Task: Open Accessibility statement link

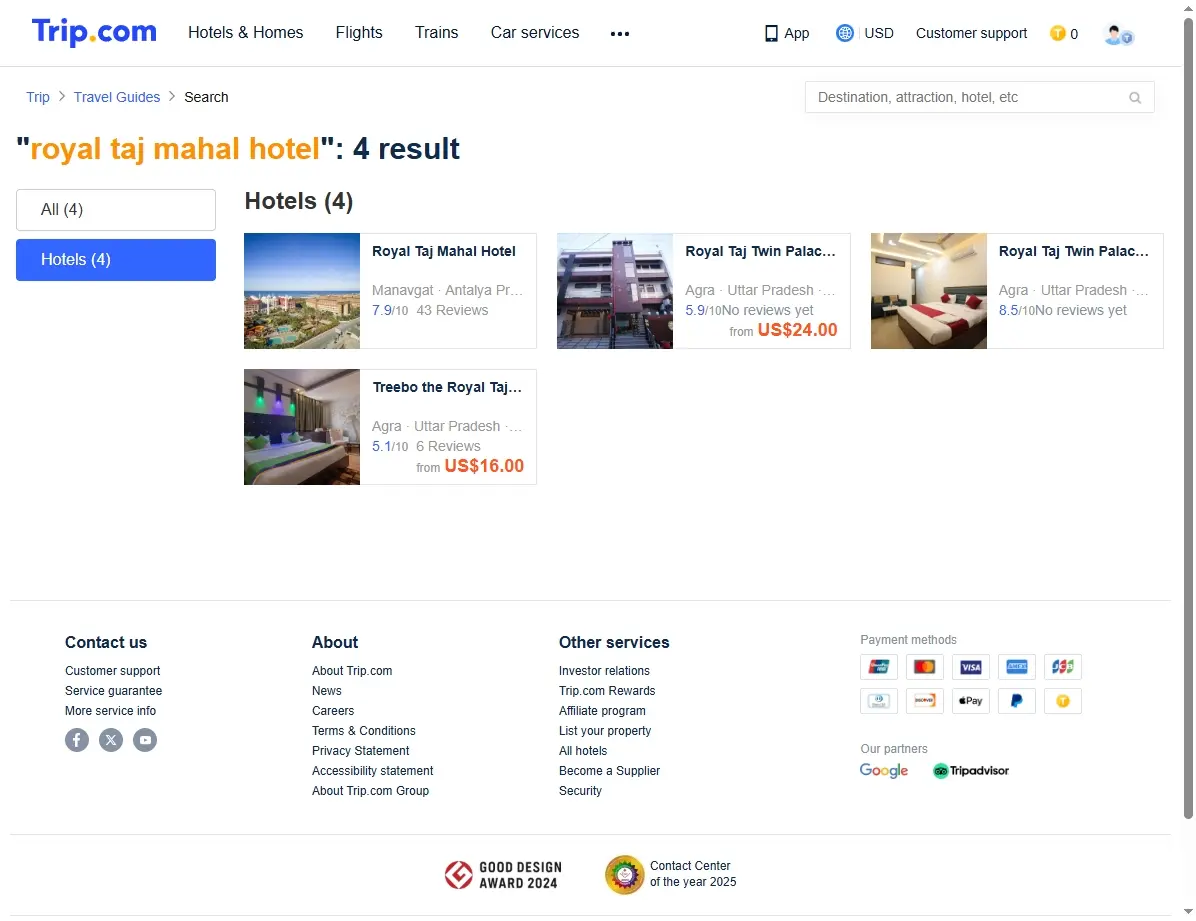Action: [373, 771]
